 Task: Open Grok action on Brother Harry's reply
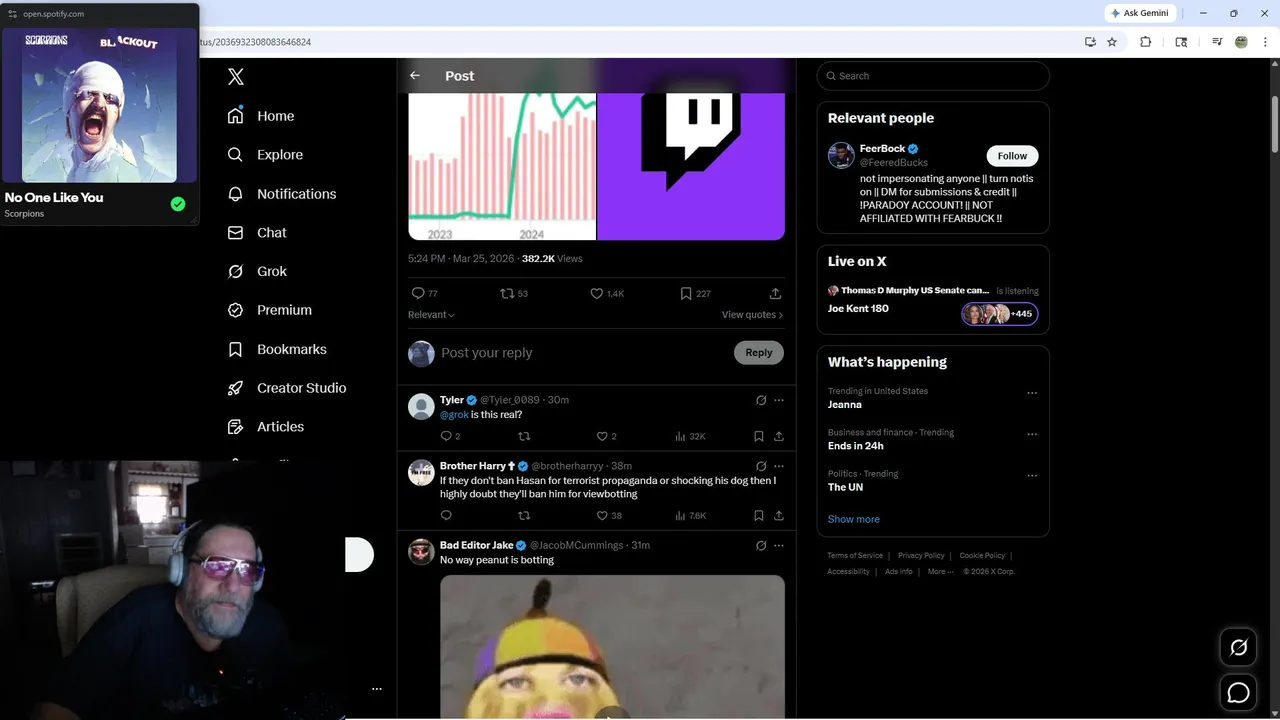(761, 466)
